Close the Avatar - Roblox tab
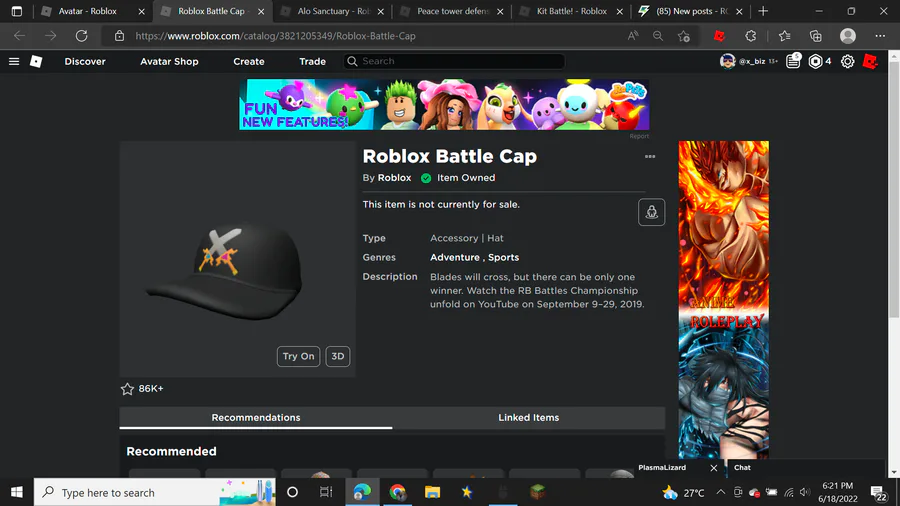900x506 pixels. (x=141, y=11)
